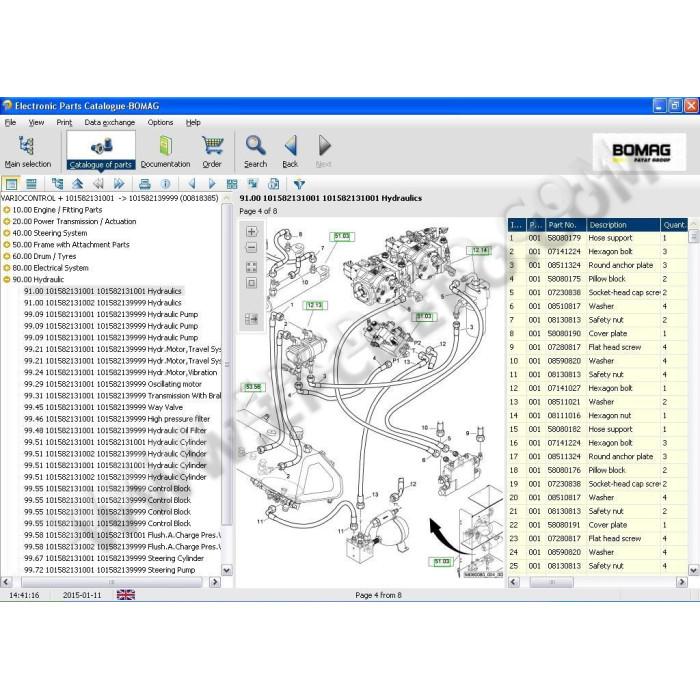Click the 53.56 reference label on the diagram
The height and width of the screenshot is (700, 700).
253,387
